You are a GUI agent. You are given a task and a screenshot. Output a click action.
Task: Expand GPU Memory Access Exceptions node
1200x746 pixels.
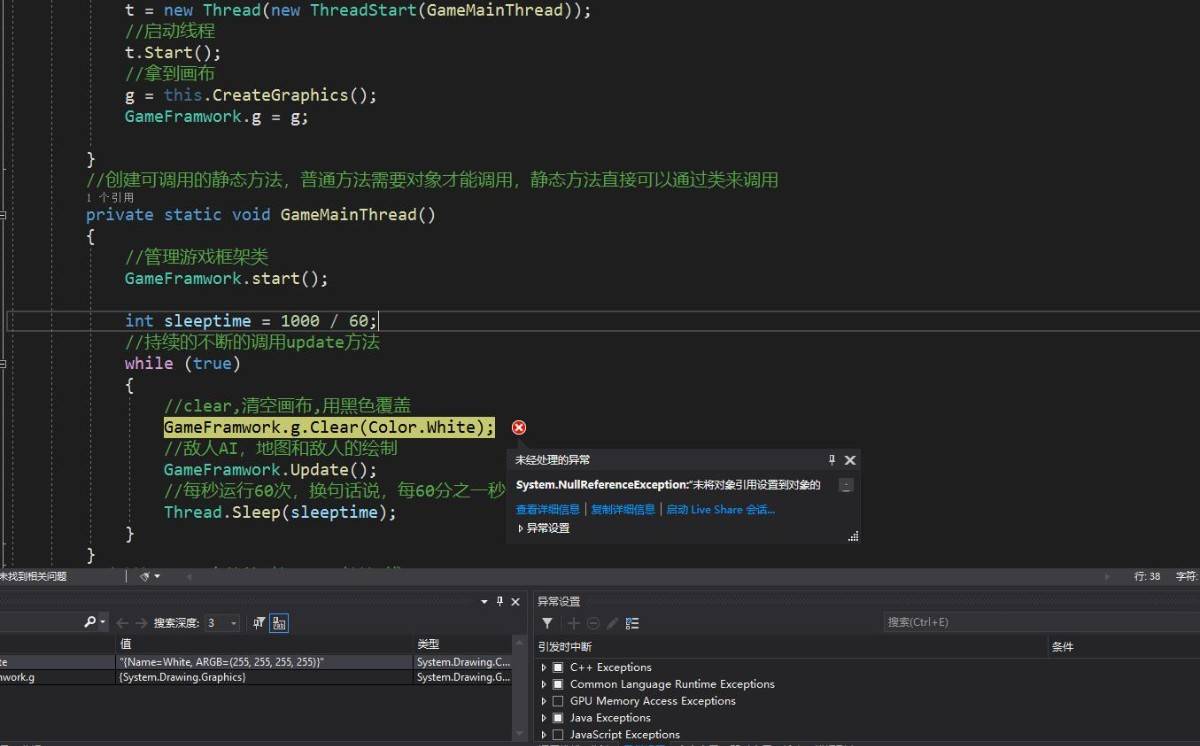544,701
